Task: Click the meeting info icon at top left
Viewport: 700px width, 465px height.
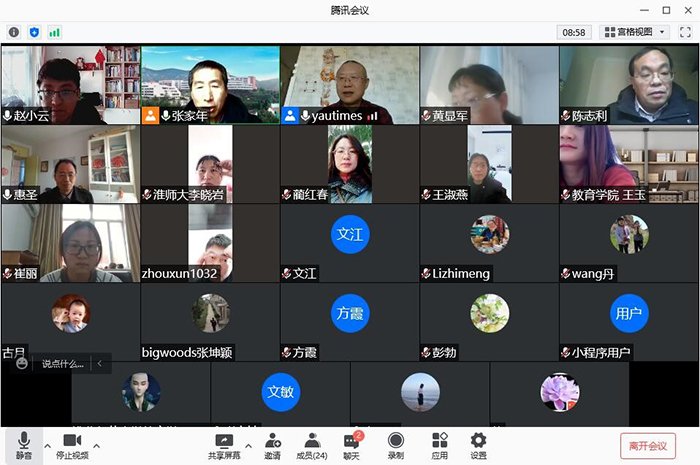Action: click(x=14, y=32)
